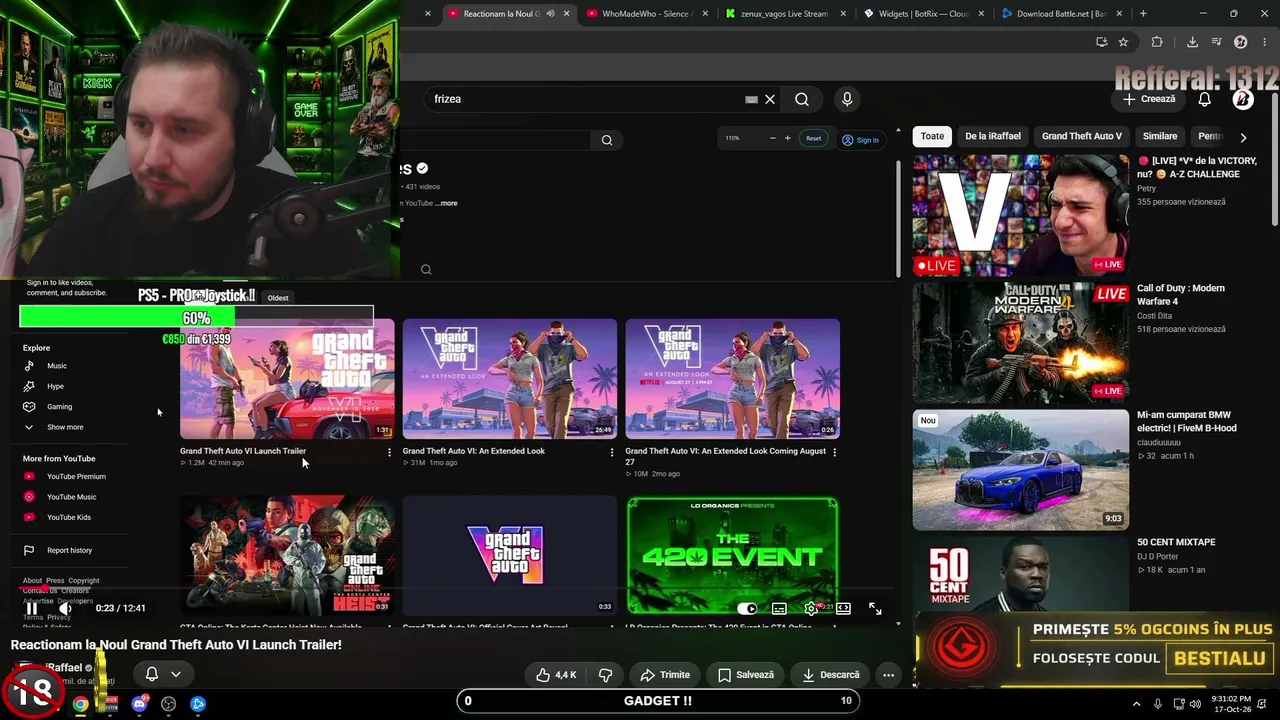Click the Salvează button under the video

(x=746, y=675)
